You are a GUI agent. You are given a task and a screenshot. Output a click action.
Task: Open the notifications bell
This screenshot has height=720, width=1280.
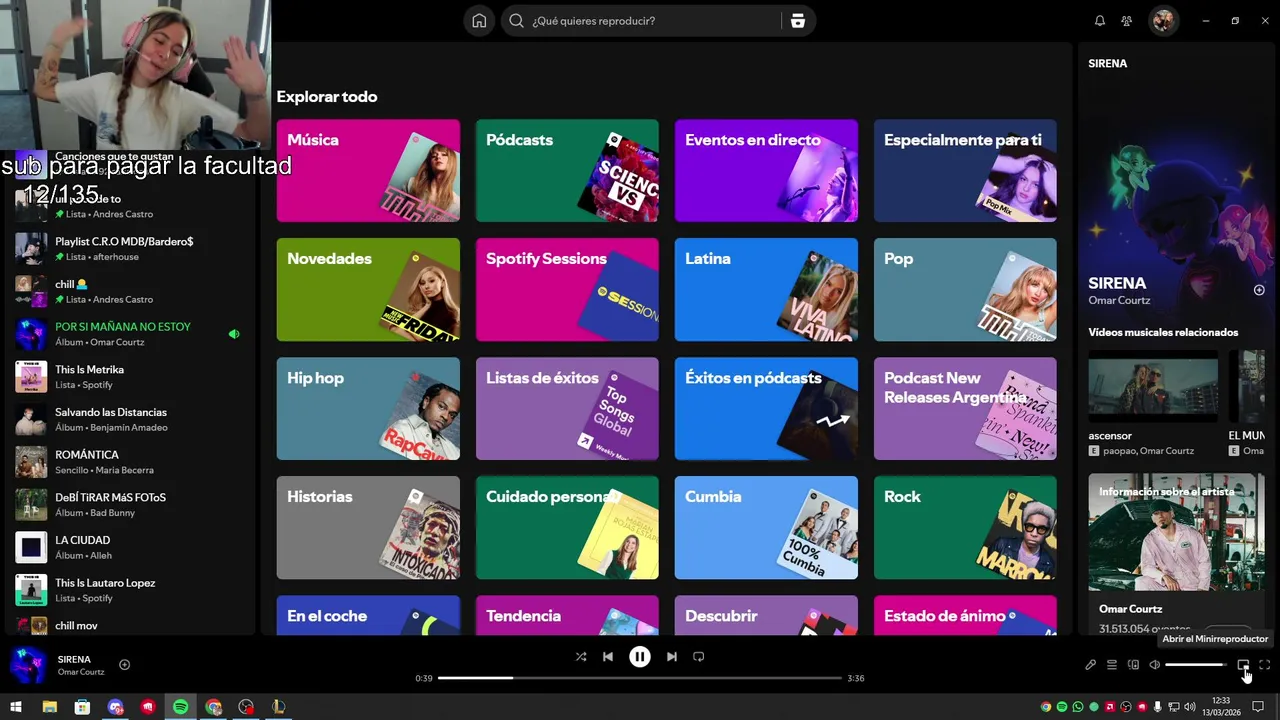pyautogui.click(x=1100, y=21)
